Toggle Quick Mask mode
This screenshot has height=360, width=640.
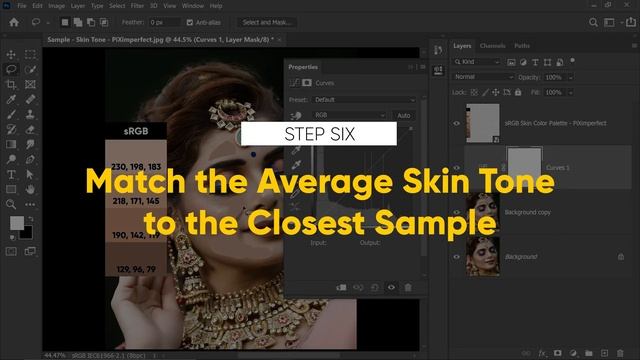[11, 251]
